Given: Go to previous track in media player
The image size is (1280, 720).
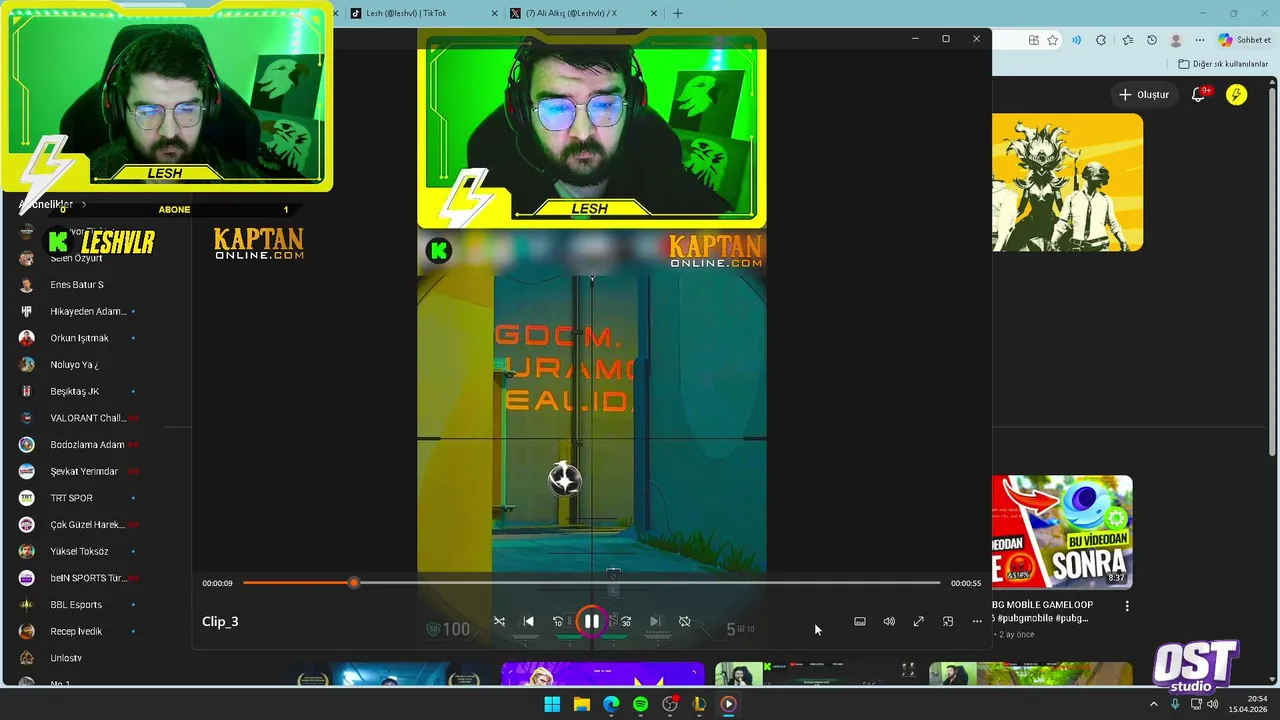Looking at the screenshot, I should pos(529,621).
